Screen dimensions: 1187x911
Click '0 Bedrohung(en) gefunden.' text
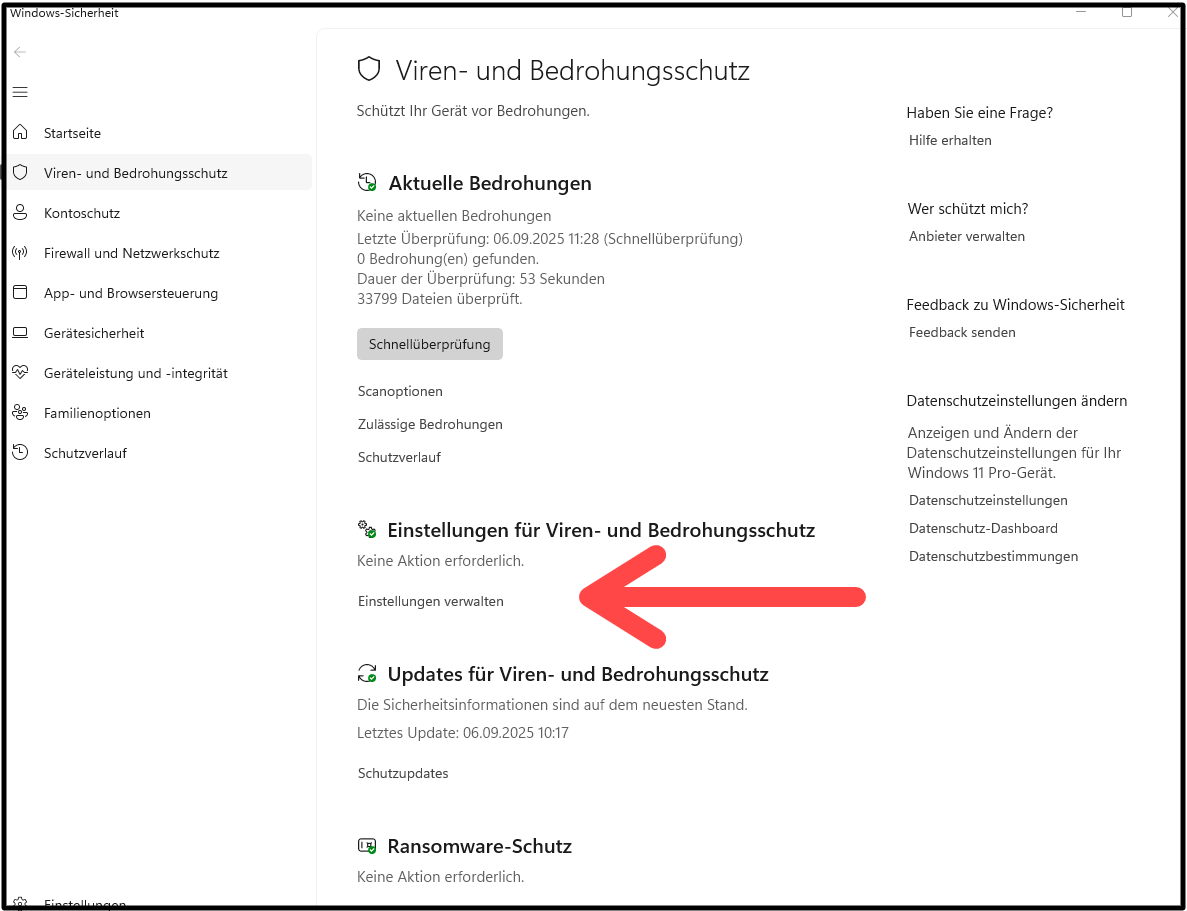pos(448,259)
